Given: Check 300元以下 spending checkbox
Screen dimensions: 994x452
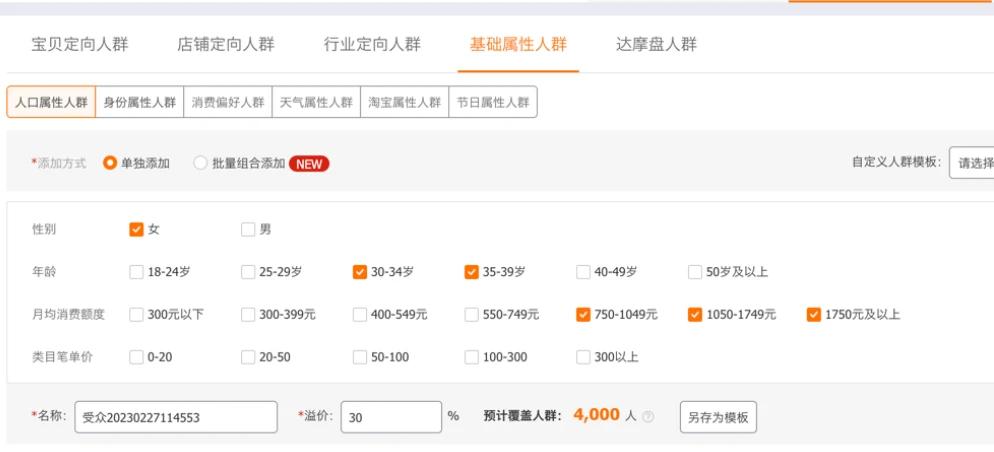Looking at the screenshot, I should [136, 314].
